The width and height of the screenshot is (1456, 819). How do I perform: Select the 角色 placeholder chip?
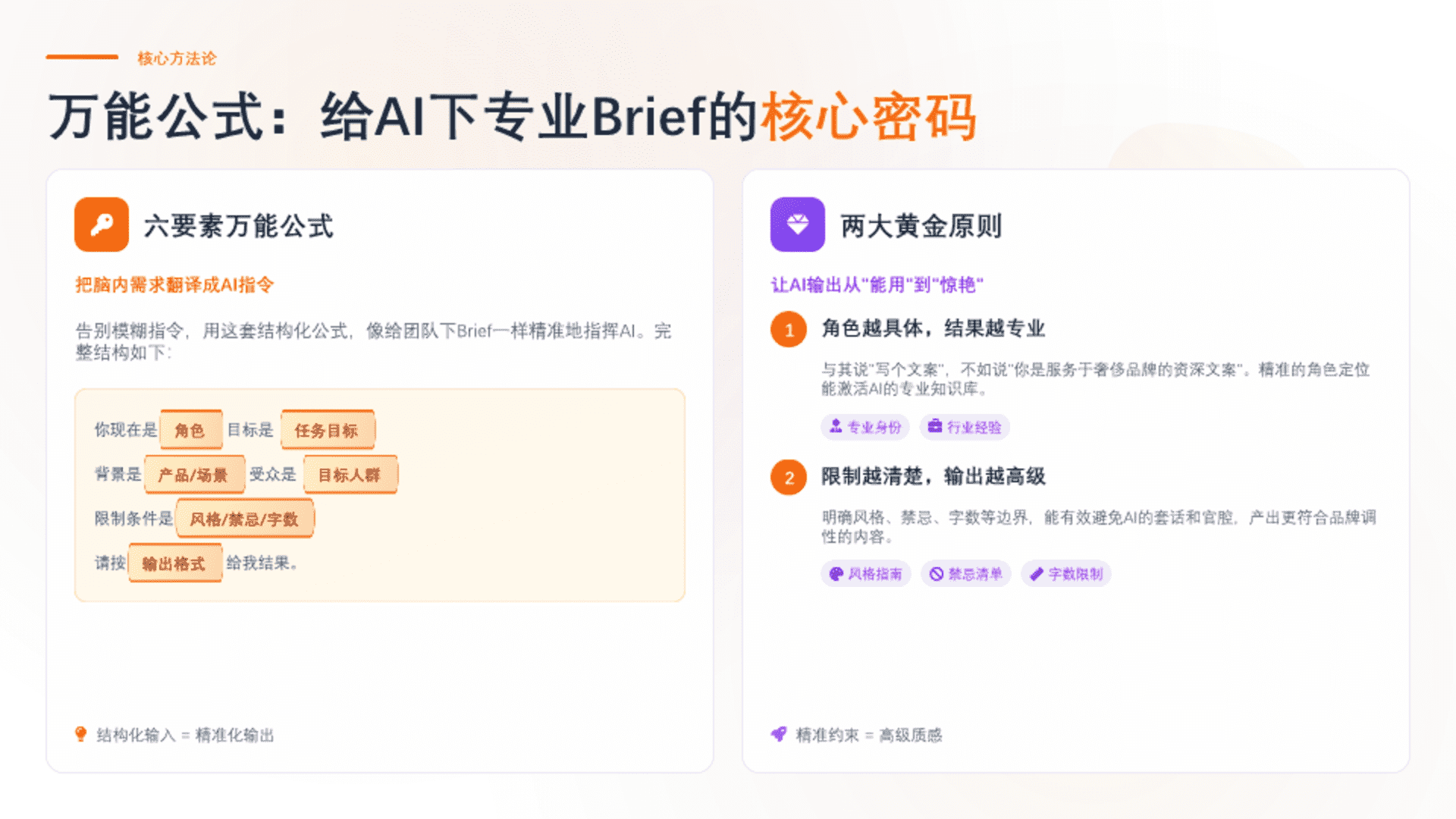(x=190, y=430)
